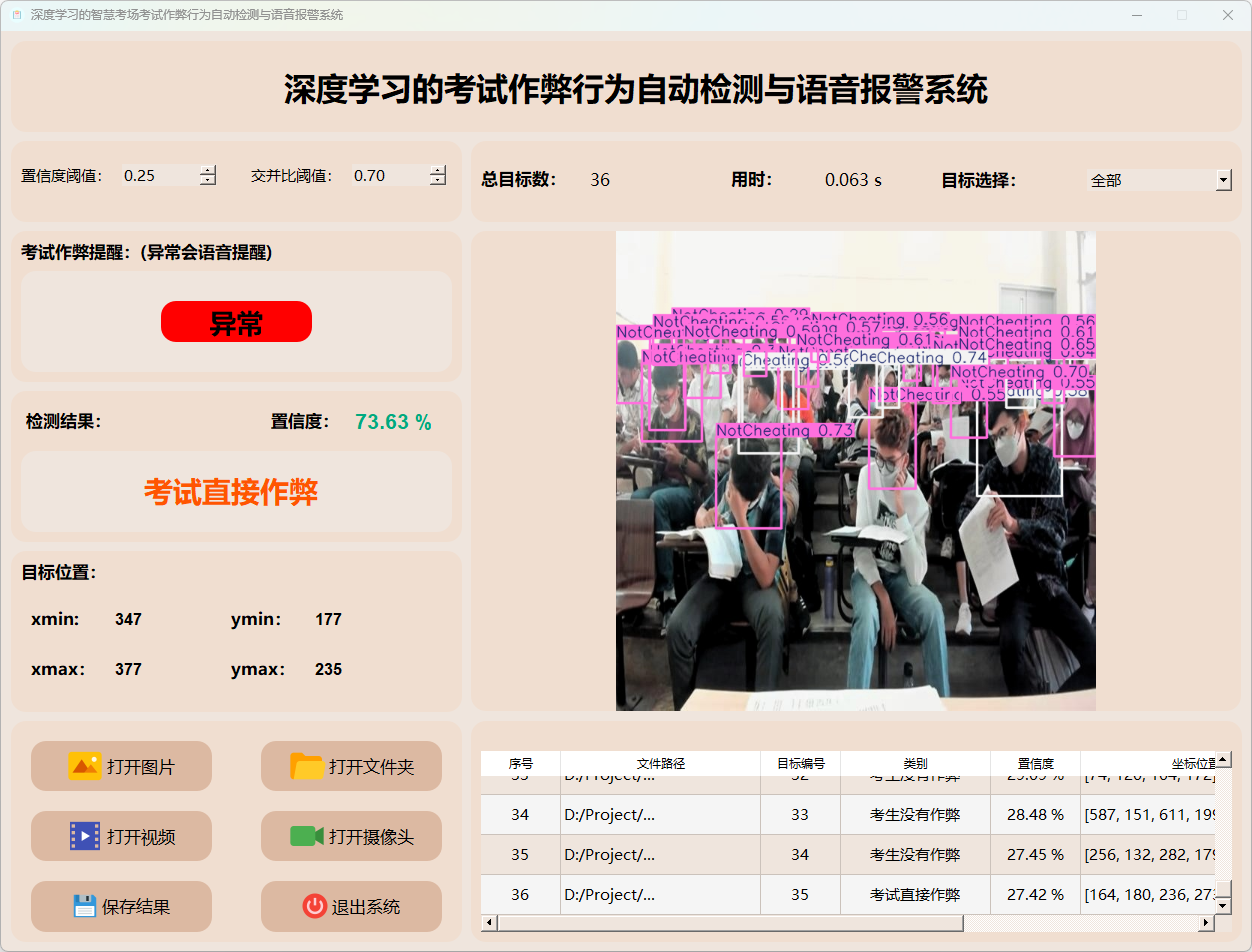Image resolution: width=1252 pixels, height=952 pixels.
Task: Click confidence cell 27.42 %
Action: (x=1035, y=895)
